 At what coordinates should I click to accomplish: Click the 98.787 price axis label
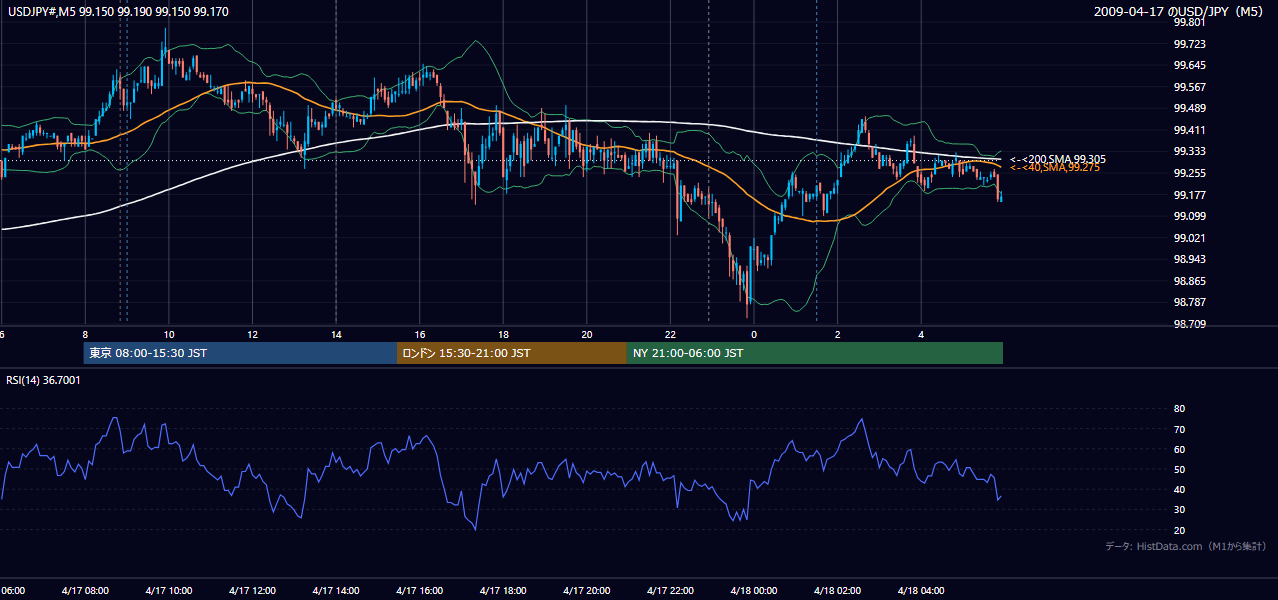tap(1189, 302)
